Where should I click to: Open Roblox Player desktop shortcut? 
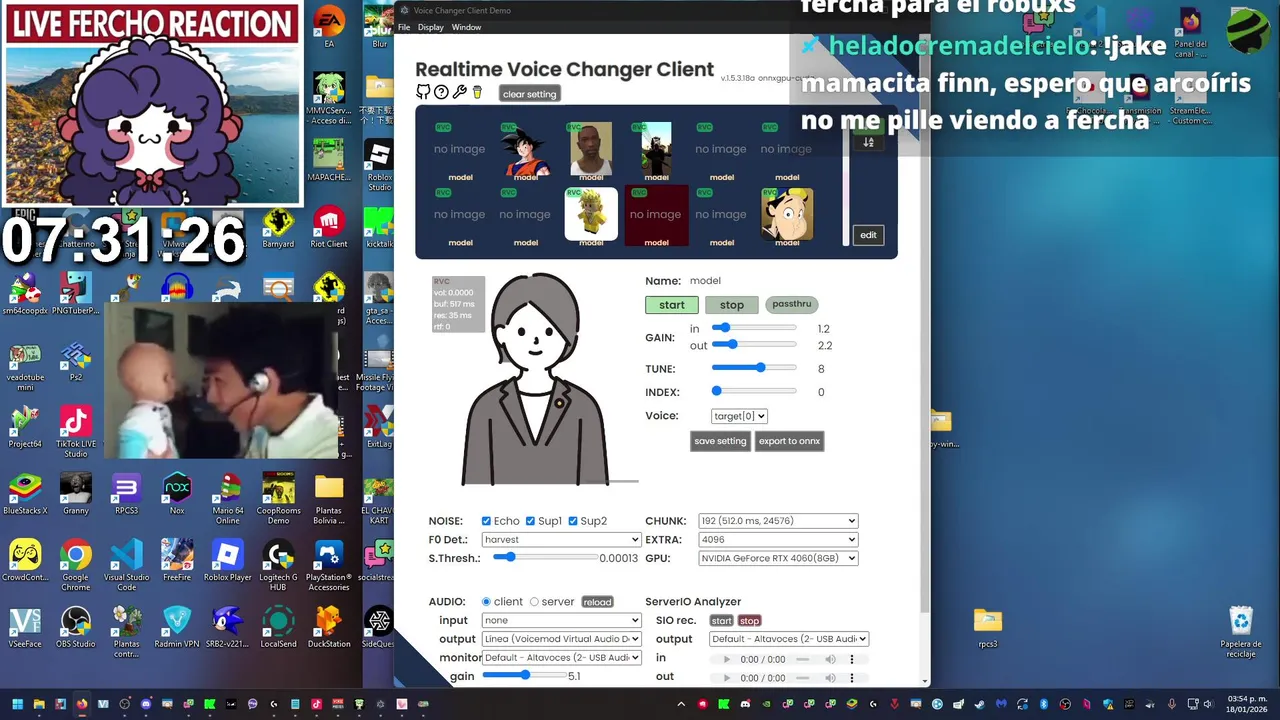tap(228, 560)
